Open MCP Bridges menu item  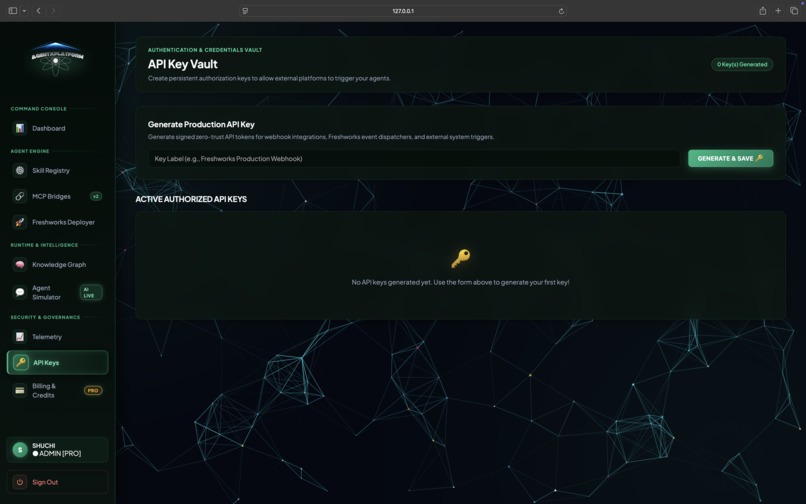(x=58, y=196)
